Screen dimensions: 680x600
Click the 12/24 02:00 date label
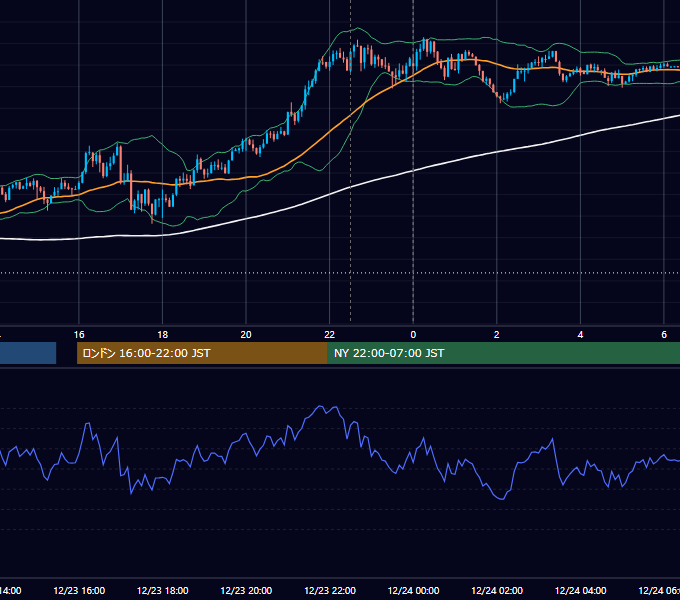click(497, 590)
